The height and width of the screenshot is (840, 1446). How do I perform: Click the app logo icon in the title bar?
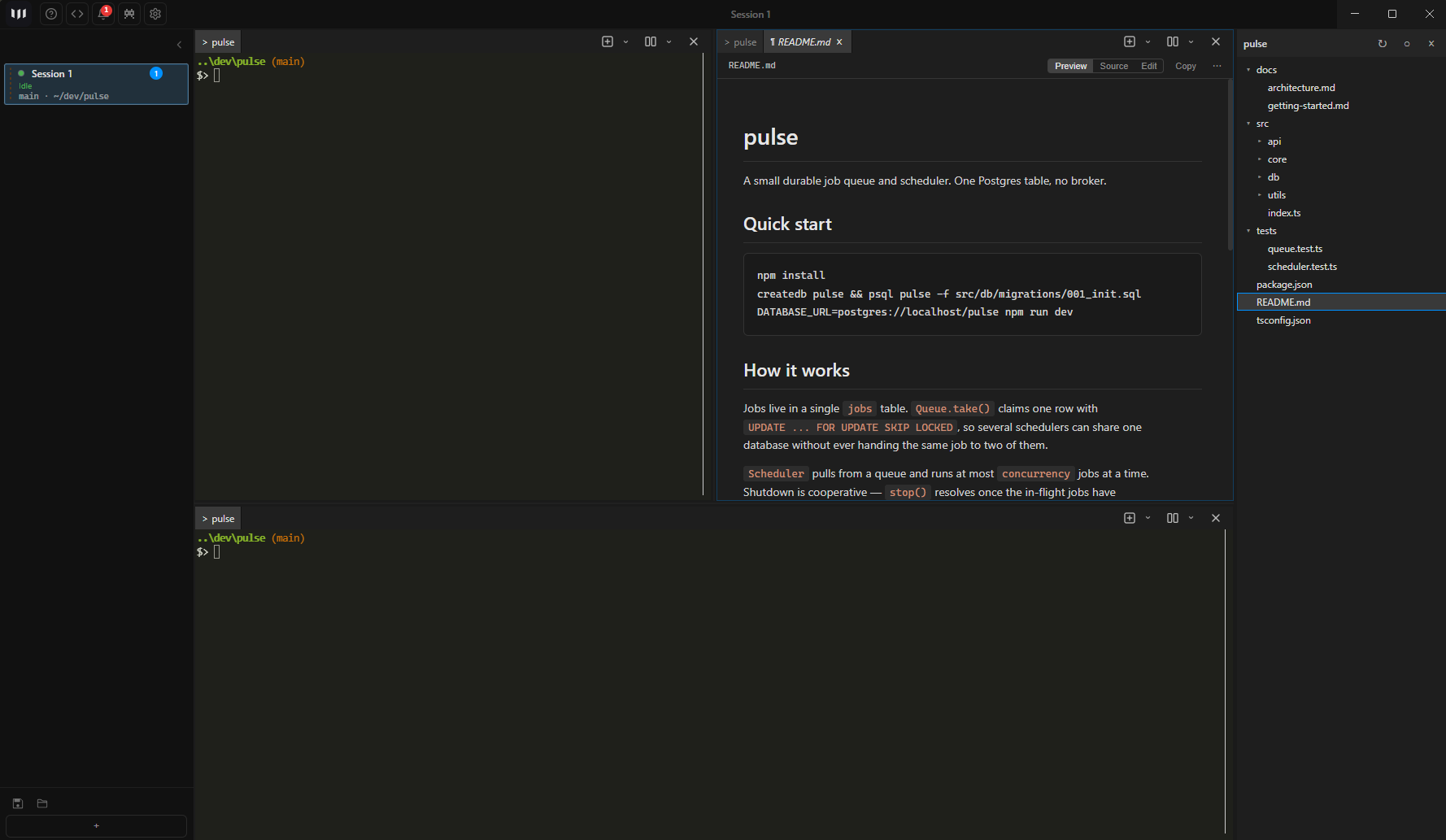pos(19,14)
